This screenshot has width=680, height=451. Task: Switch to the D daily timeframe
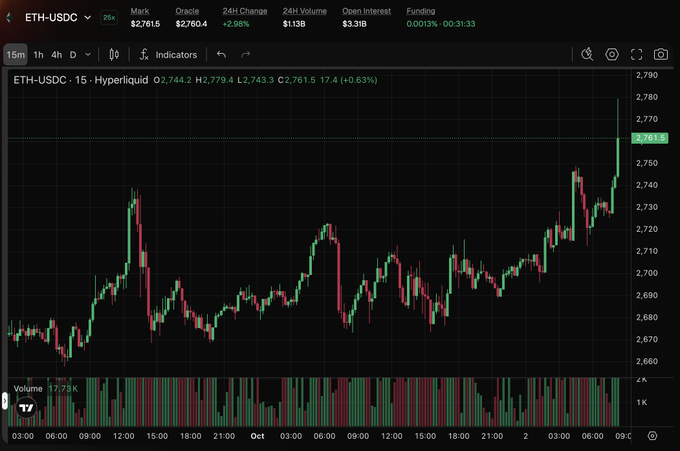coord(73,55)
